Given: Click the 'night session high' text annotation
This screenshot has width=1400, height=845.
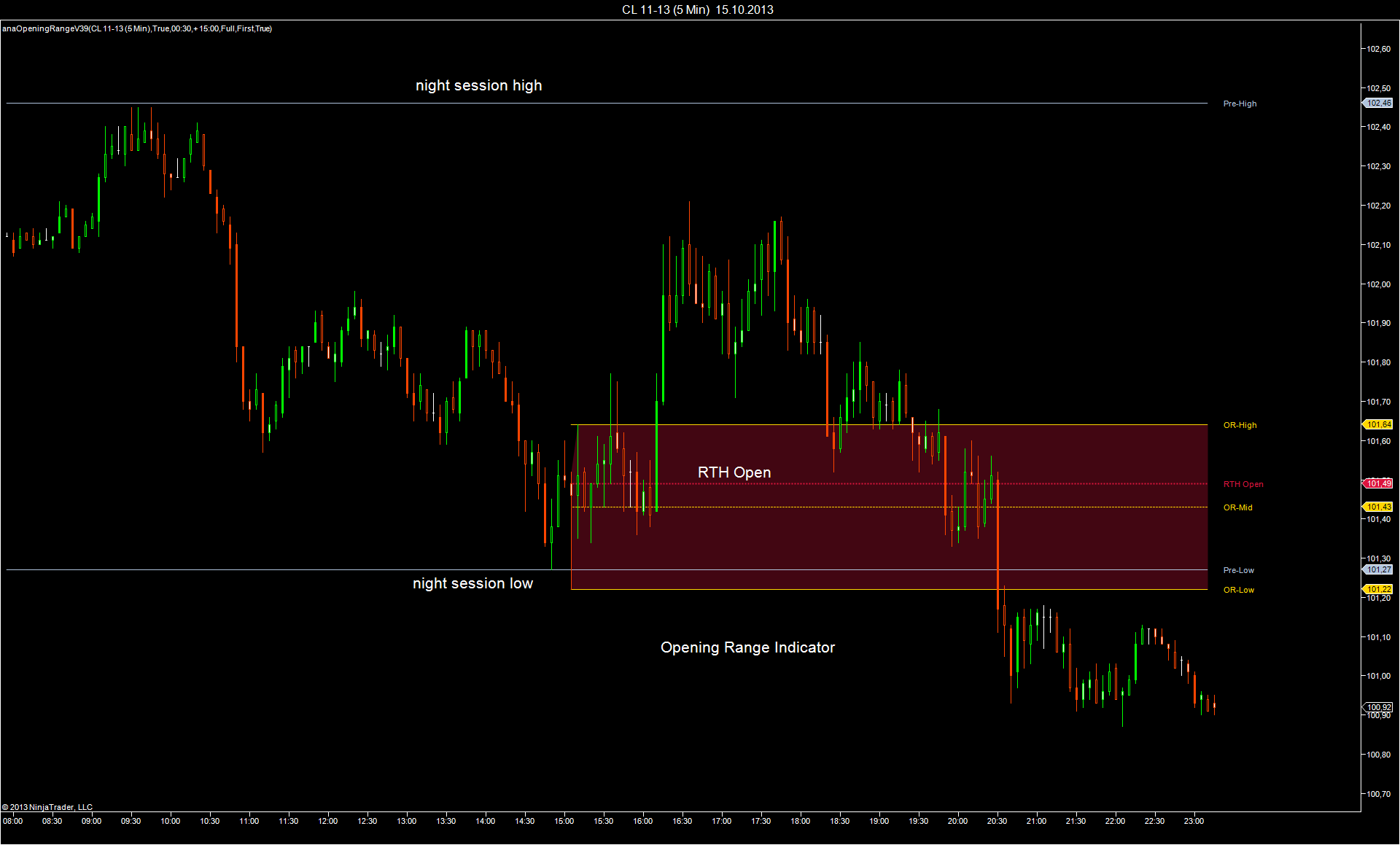Looking at the screenshot, I should pyautogui.click(x=478, y=85).
